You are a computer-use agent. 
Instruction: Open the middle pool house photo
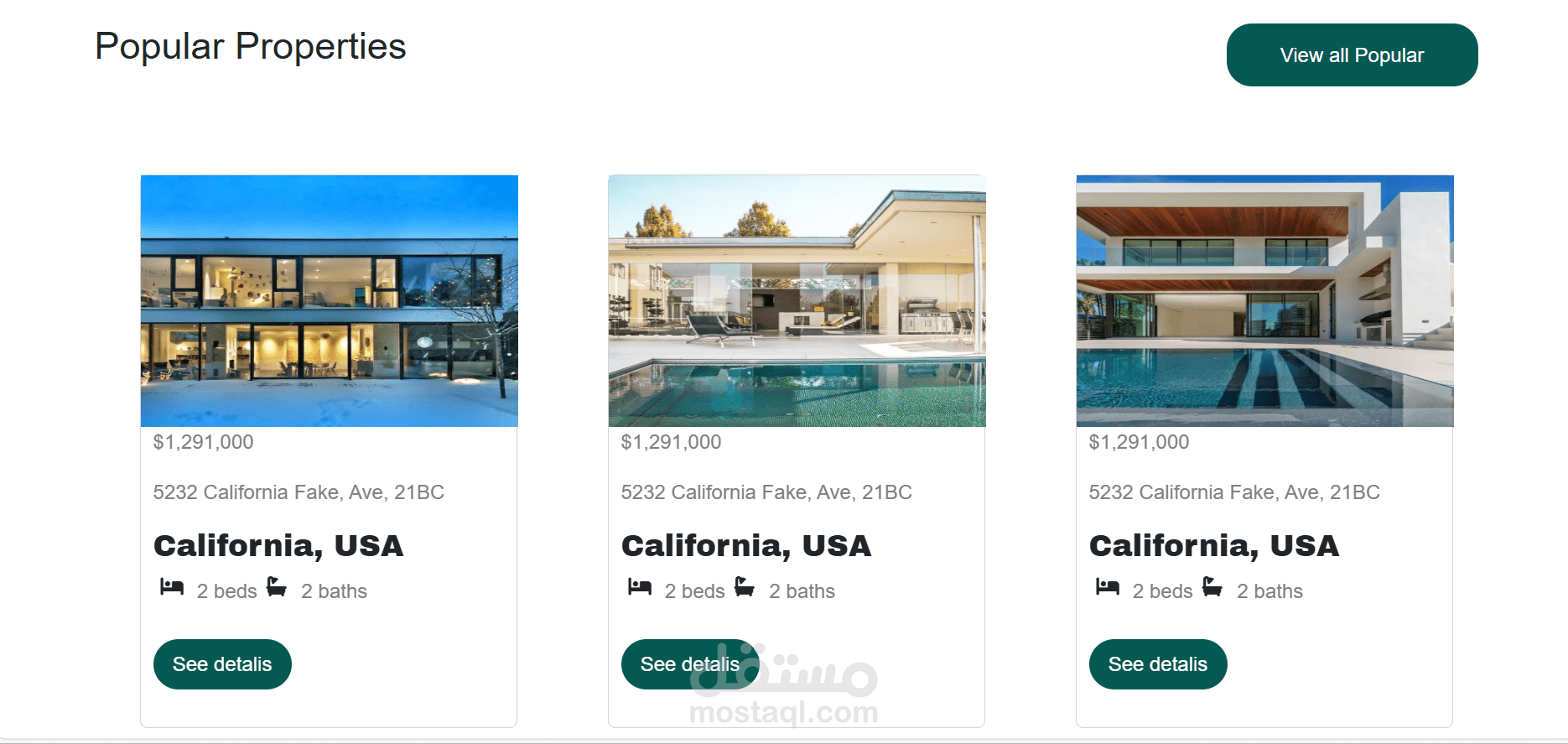click(797, 300)
